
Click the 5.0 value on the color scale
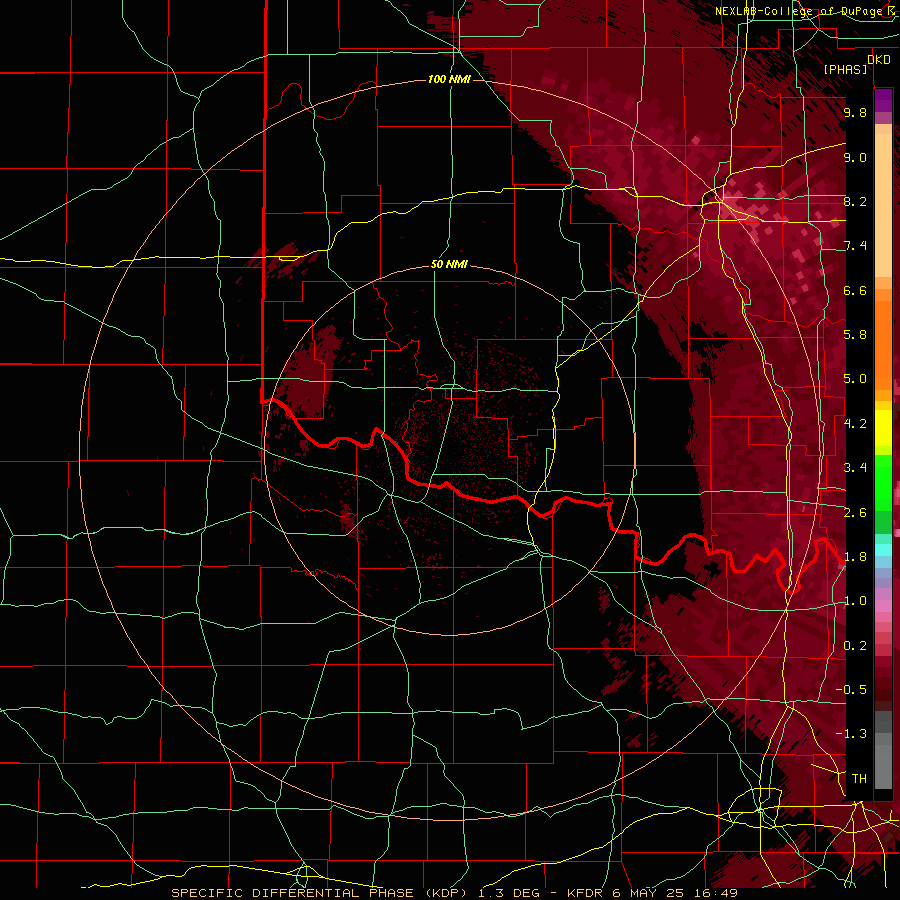click(855, 379)
